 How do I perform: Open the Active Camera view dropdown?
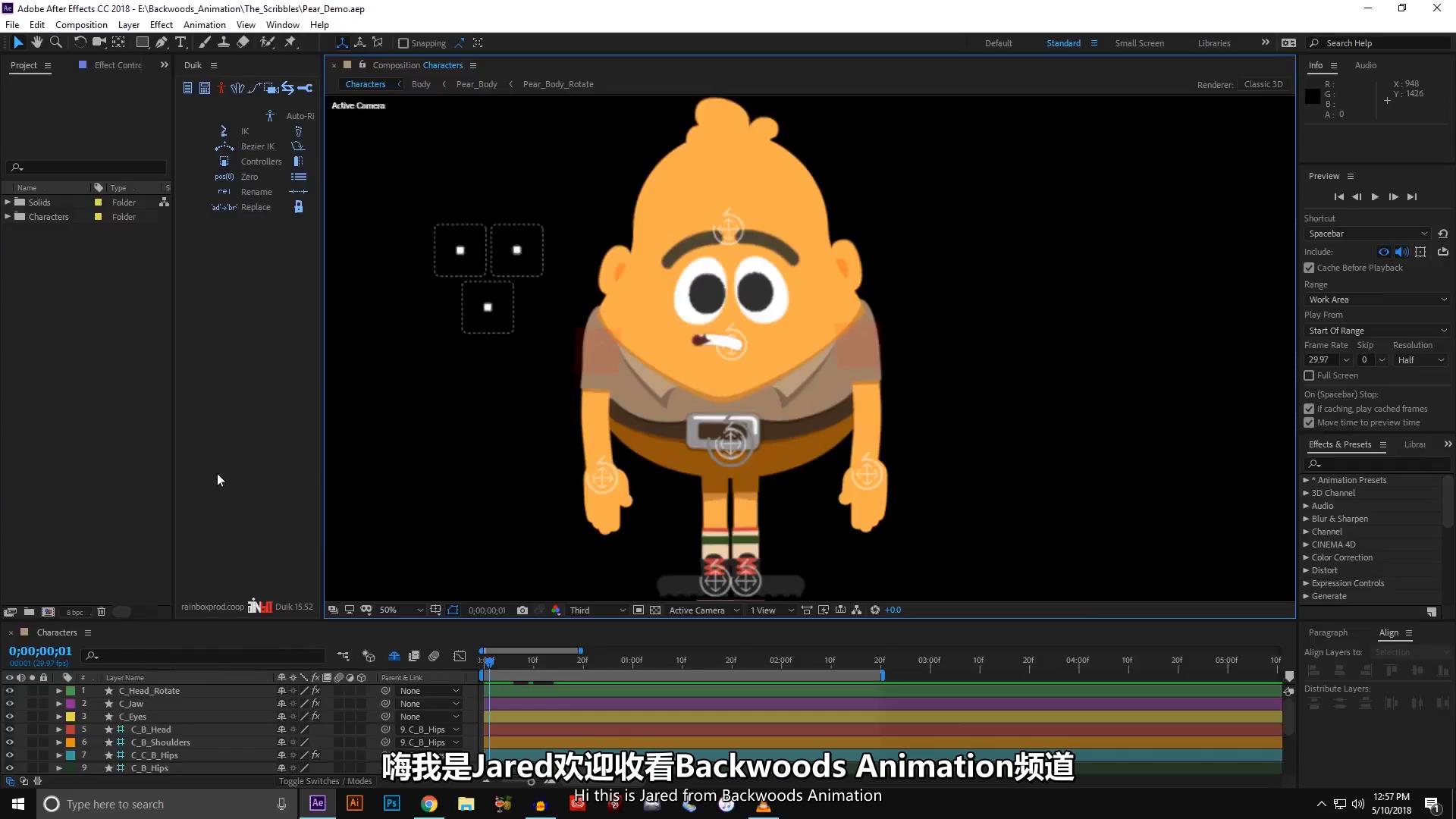click(704, 610)
